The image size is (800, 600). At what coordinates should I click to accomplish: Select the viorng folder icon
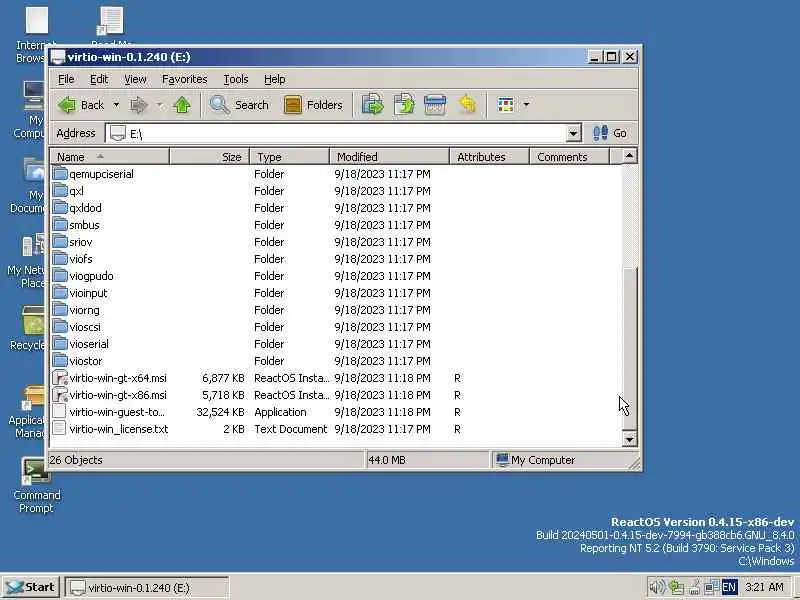(60, 310)
